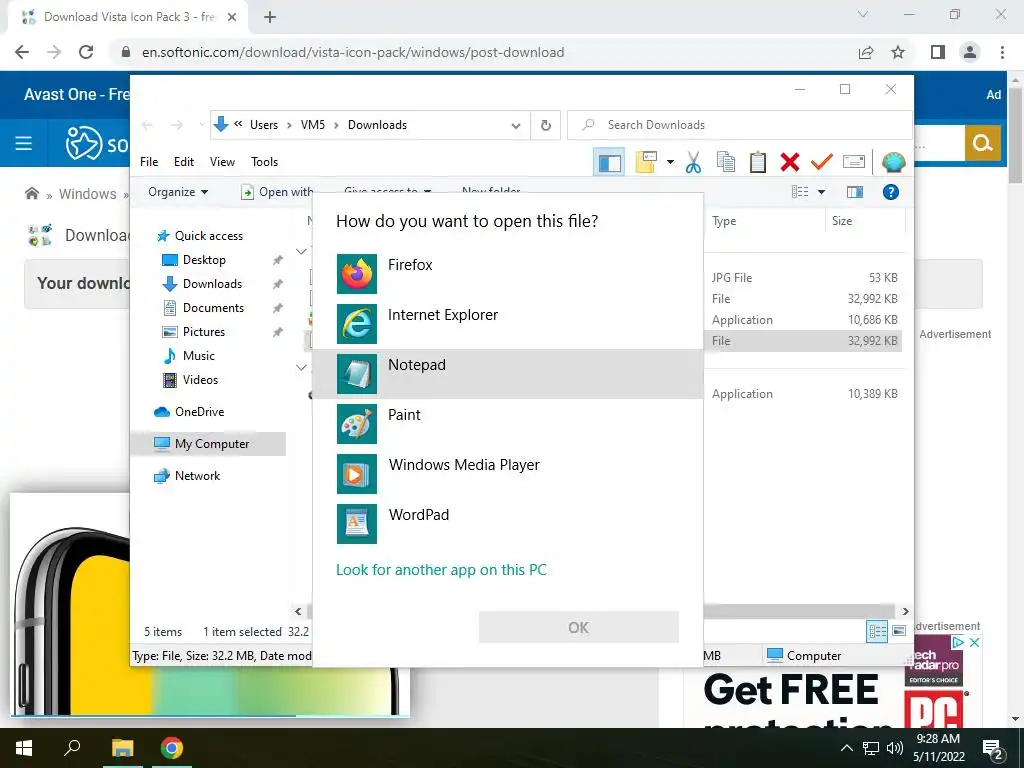Select the Paint app icon
The width and height of the screenshot is (1024, 768).
click(x=357, y=424)
